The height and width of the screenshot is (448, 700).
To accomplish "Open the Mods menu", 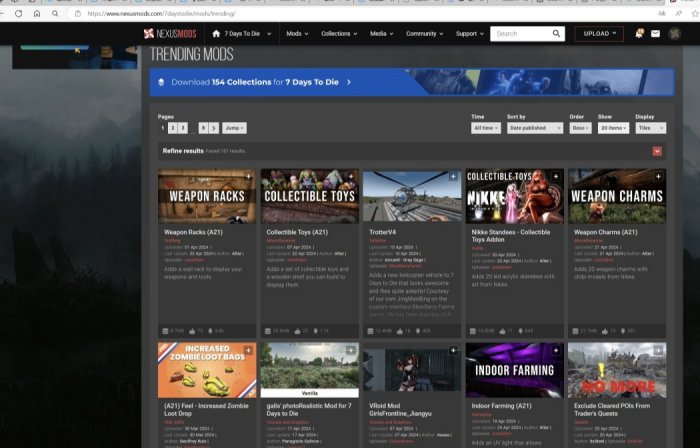I will coord(297,33).
